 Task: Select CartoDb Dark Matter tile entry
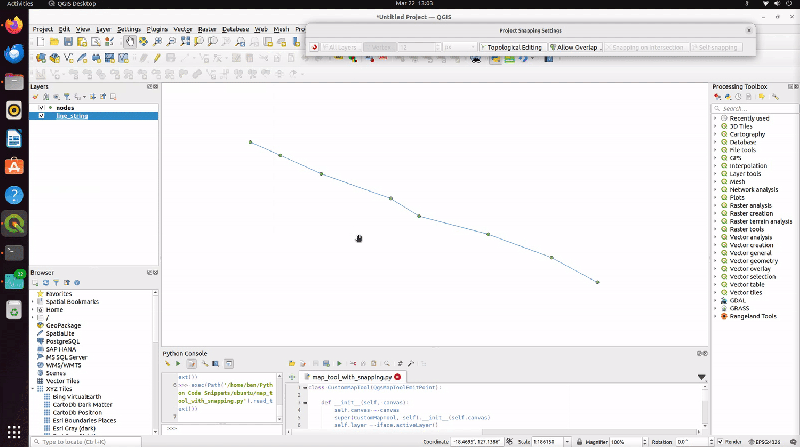point(82,405)
